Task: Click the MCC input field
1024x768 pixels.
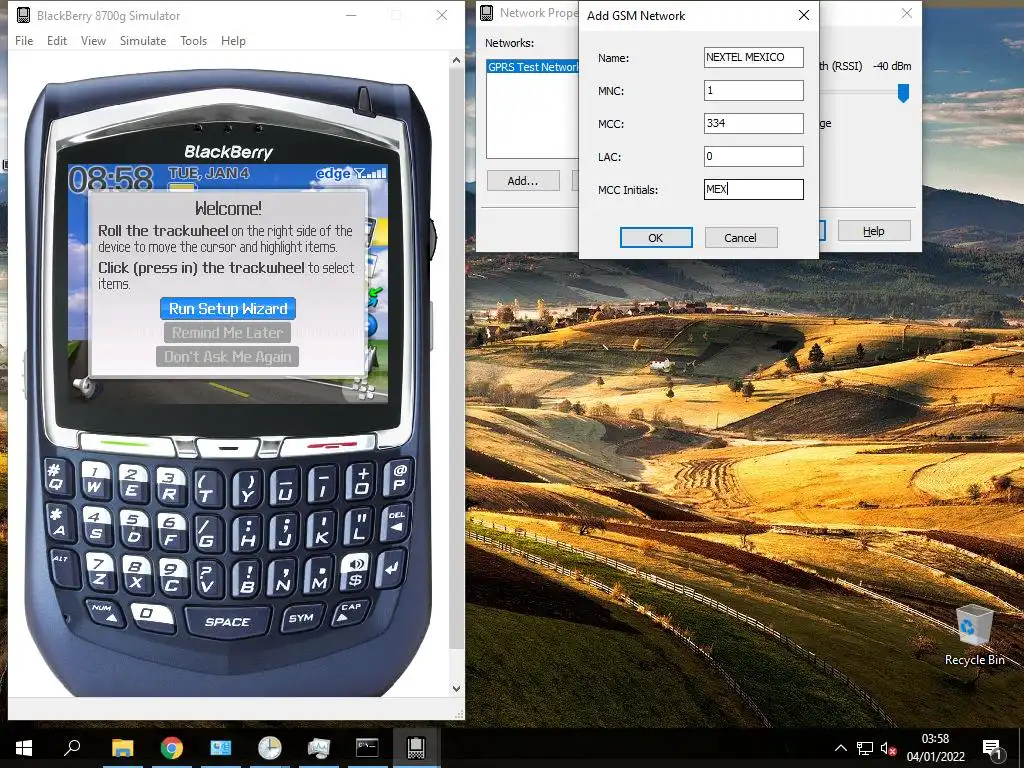Action: tap(754, 123)
